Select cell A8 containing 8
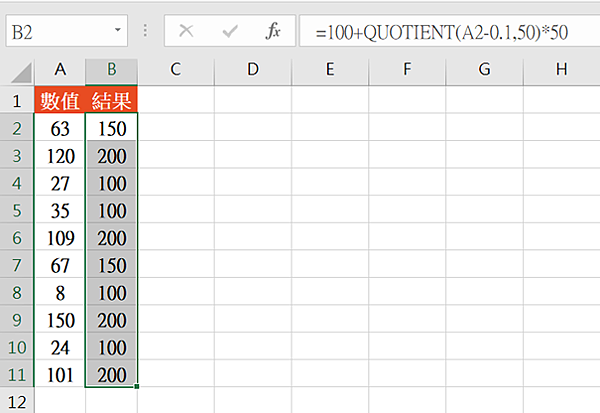Viewport: 600px width, 413px height. point(60,292)
